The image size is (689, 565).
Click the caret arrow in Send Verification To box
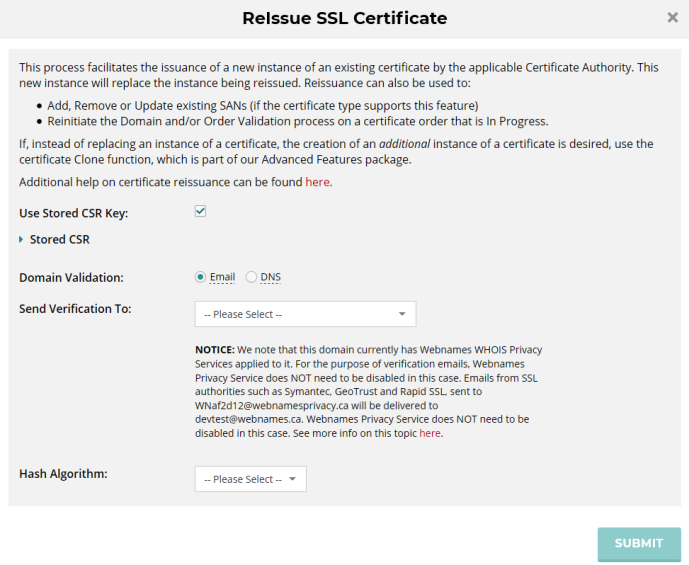(401, 314)
